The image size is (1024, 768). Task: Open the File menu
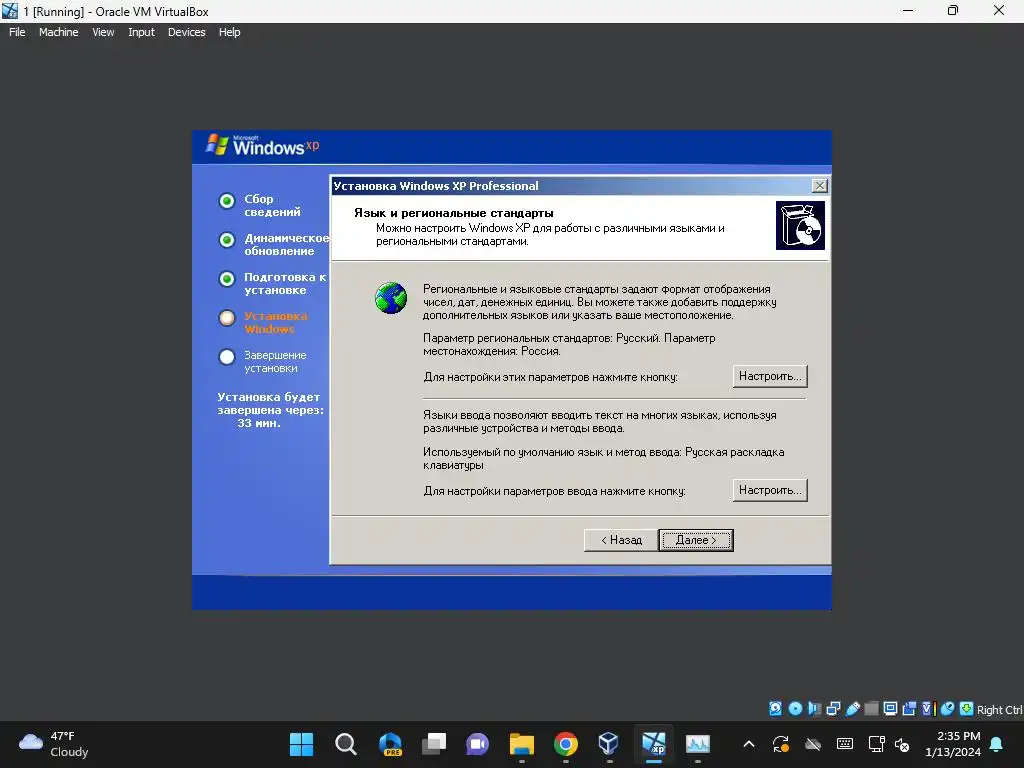point(17,32)
